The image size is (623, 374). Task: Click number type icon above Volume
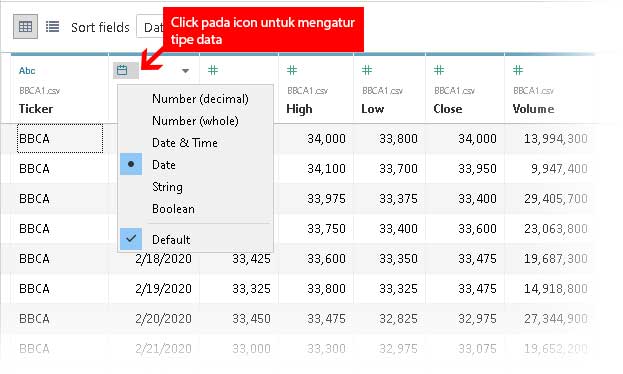pyautogui.click(x=518, y=70)
